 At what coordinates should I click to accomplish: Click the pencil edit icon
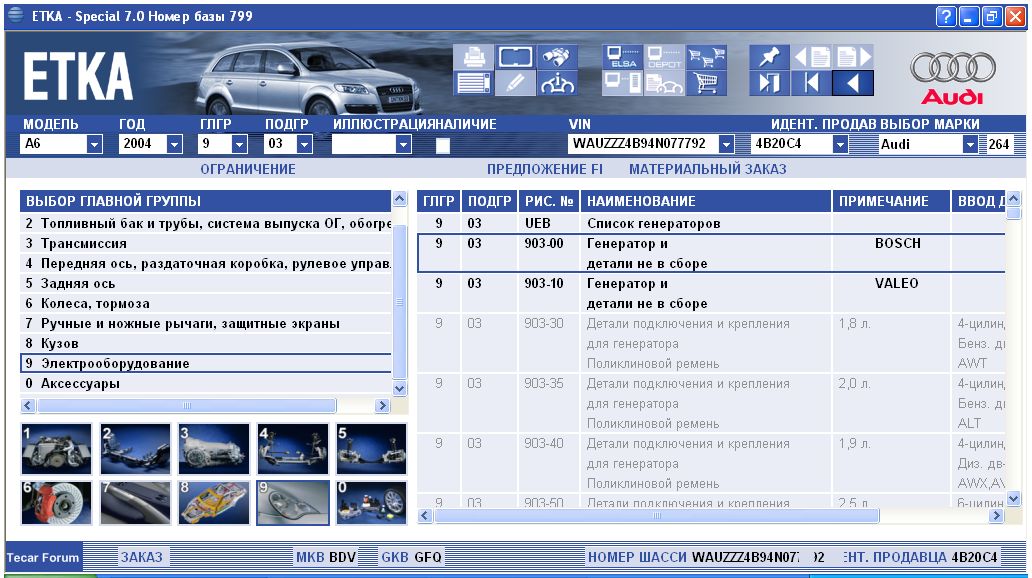pos(515,84)
